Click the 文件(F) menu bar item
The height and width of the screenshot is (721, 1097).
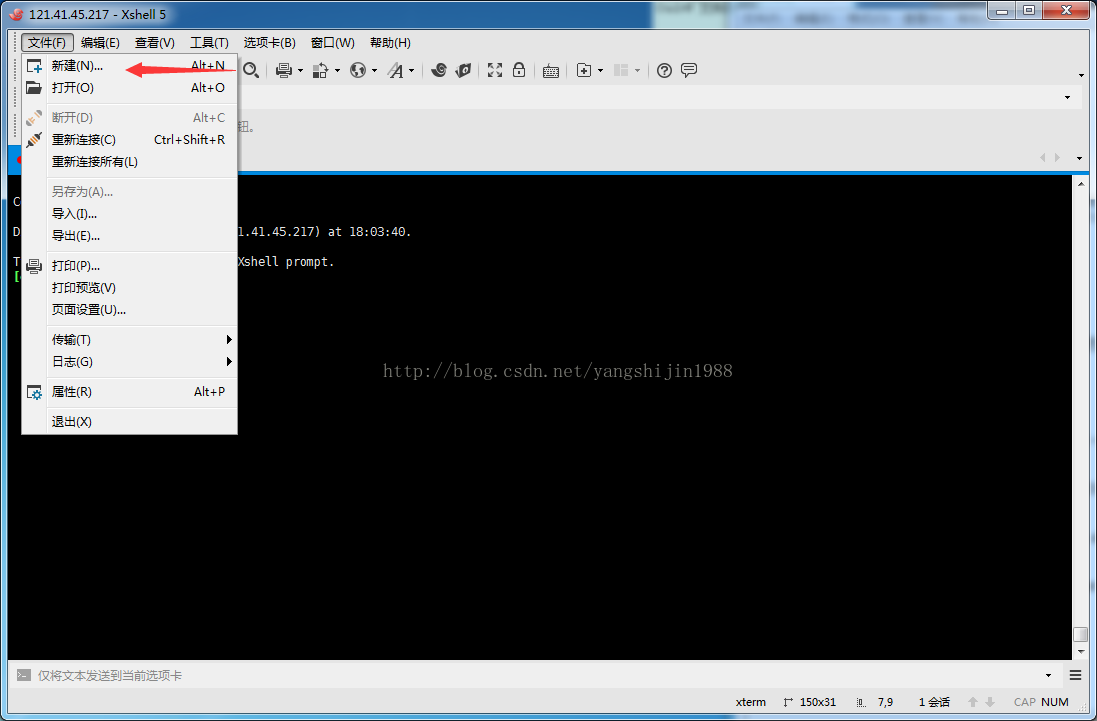click(47, 43)
